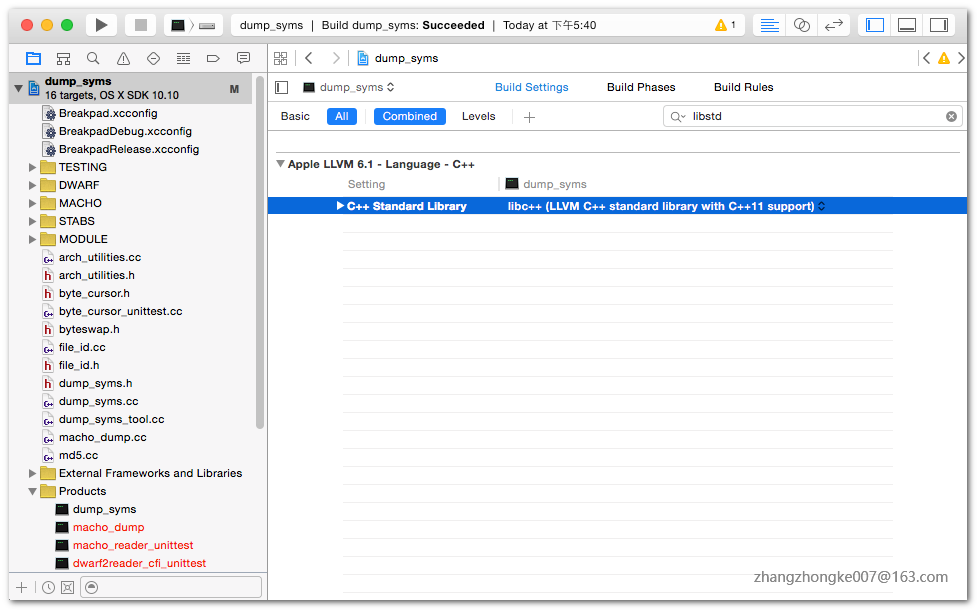Open the Project navigator
Image resolution: width=977 pixels, height=610 pixels.
[x=33, y=59]
